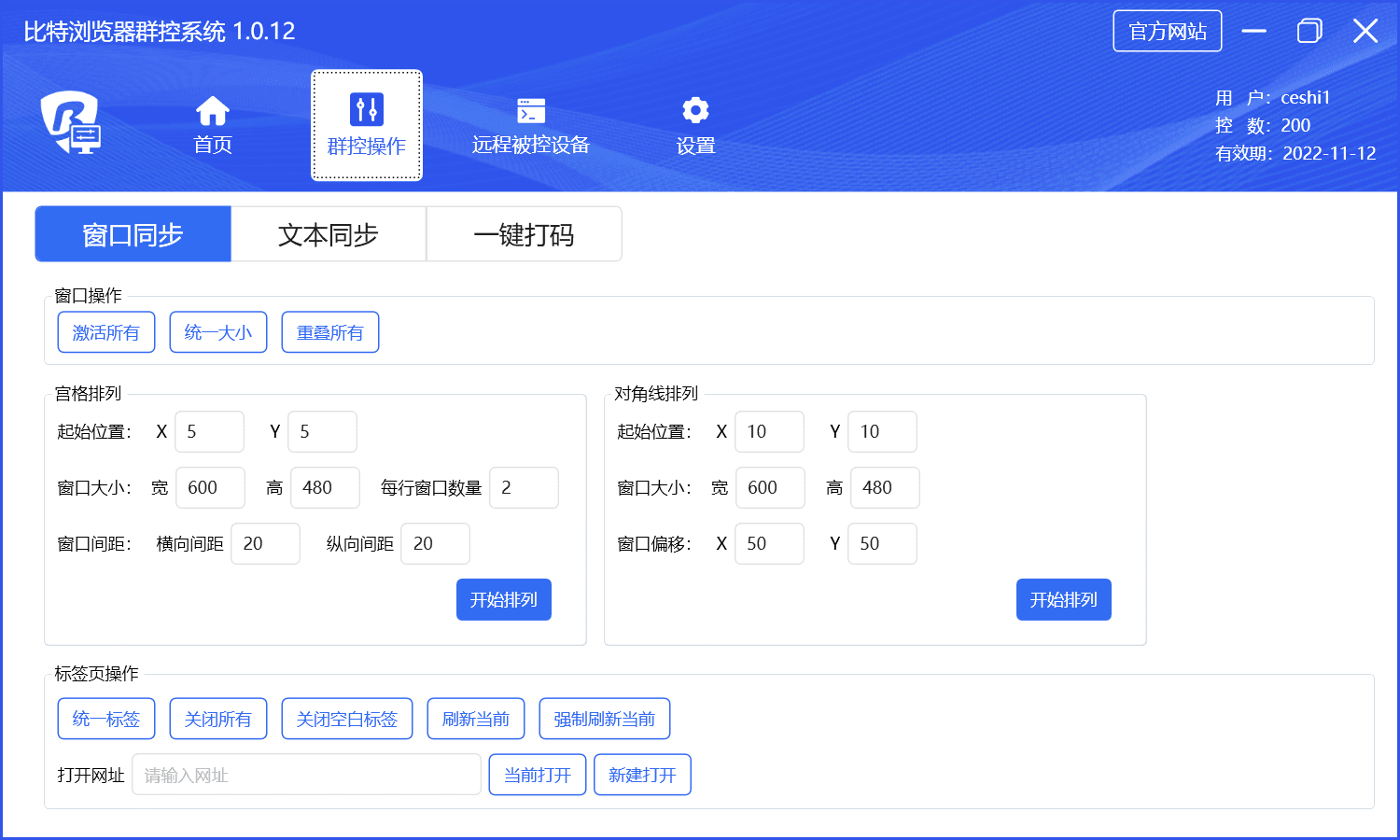Click the BitBrowser shield logo icon
1400x840 pixels.
(x=70, y=122)
